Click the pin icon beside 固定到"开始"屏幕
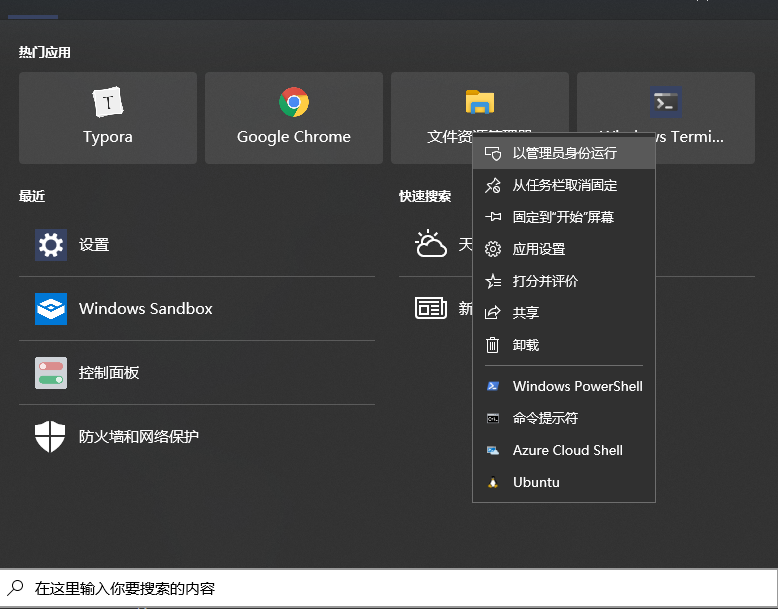 pyautogui.click(x=493, y=217)
